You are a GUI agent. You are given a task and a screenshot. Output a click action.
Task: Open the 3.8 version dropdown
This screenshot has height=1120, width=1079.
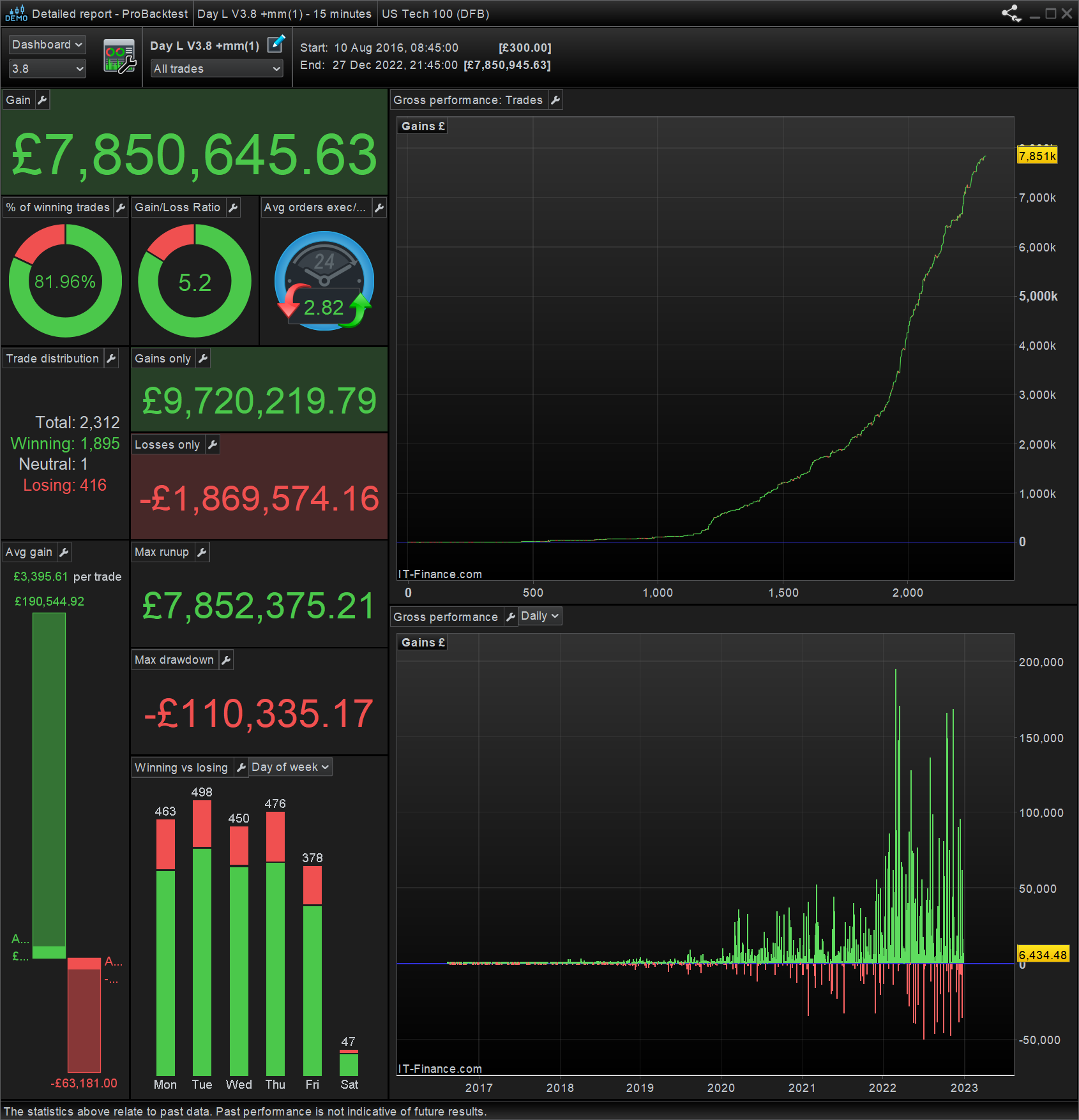47,68
